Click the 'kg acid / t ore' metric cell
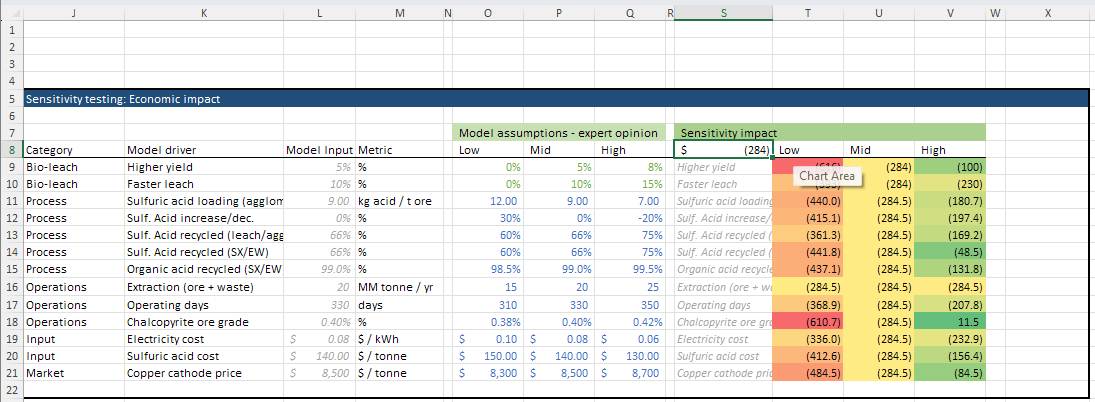The image size is (1095, 402). 399,201
